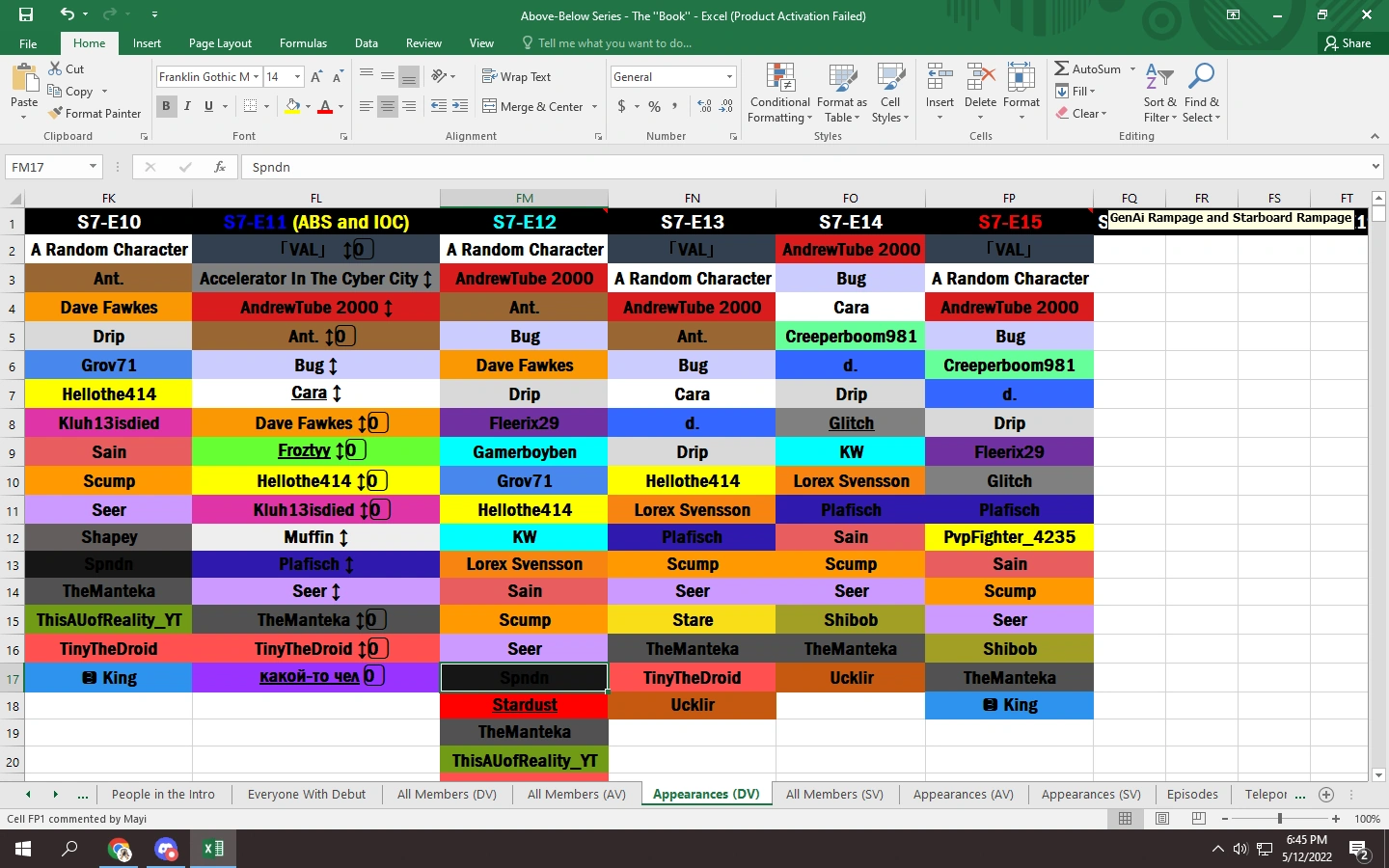Toggle Center horizontal alignment
This screenshot has width=1389, height=868.
pos(387,106)
